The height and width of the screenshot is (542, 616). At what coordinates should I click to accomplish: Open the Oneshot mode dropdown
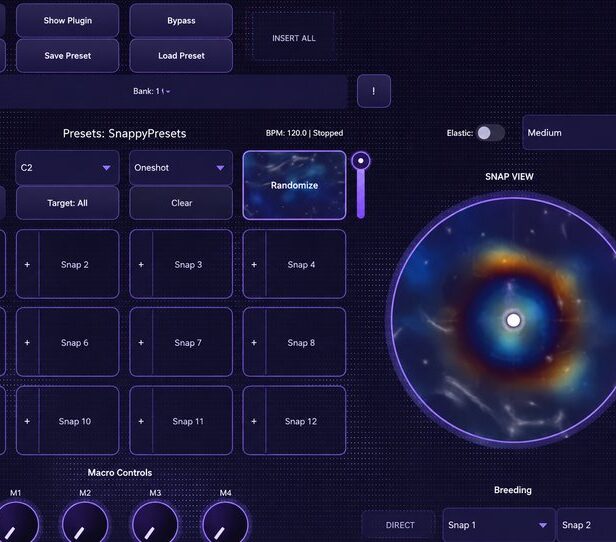[181, 168]
